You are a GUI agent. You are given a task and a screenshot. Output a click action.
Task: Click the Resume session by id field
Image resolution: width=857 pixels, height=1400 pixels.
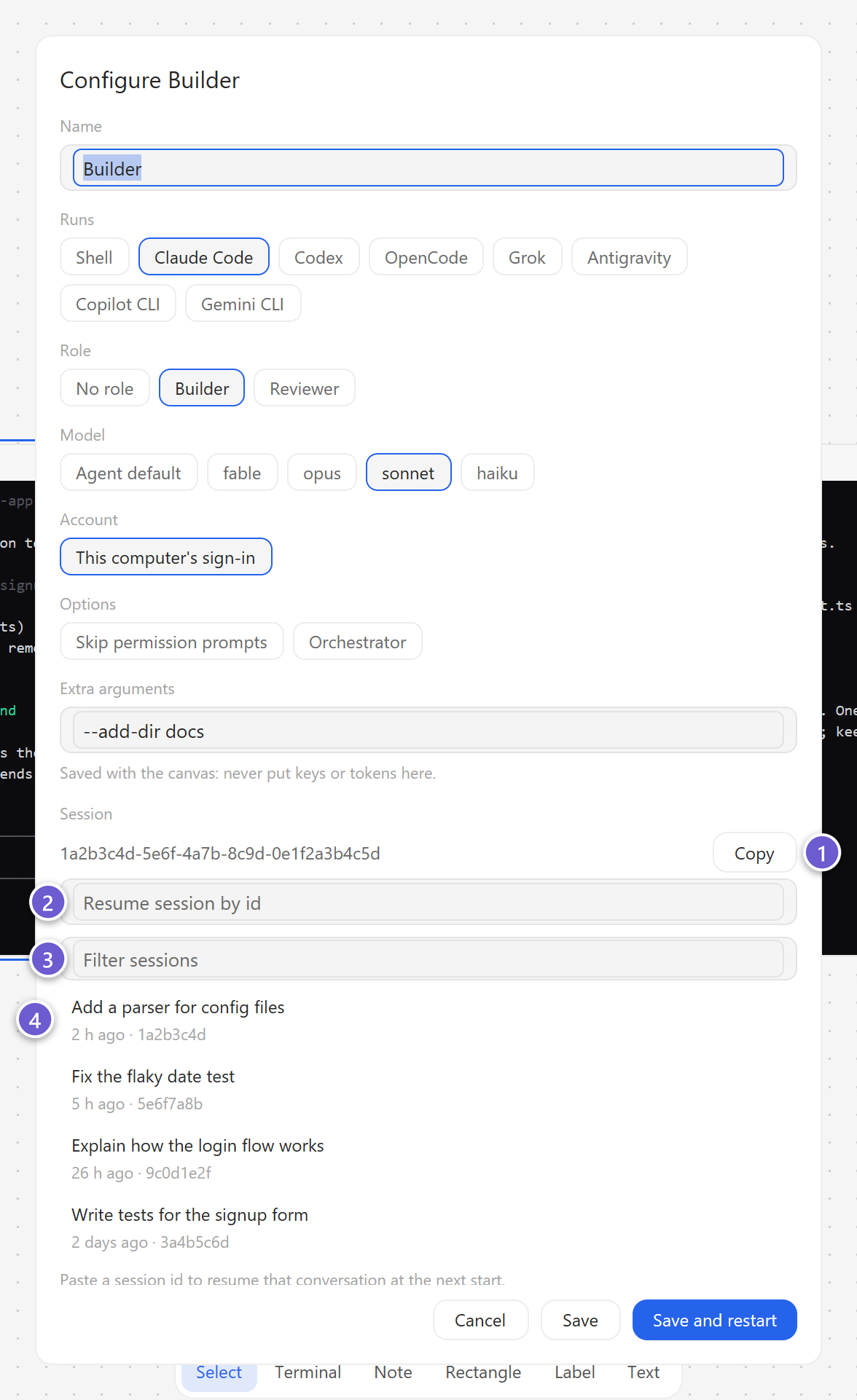428,902
